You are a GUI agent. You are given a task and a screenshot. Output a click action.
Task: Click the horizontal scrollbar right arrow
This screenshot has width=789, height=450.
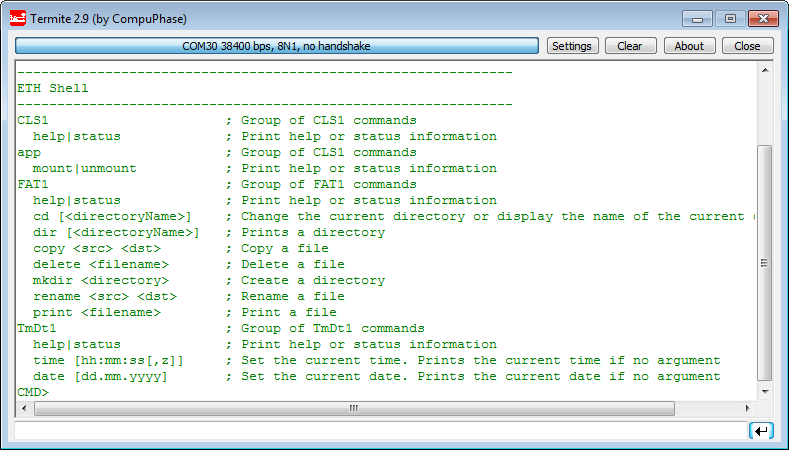(747, 408)
